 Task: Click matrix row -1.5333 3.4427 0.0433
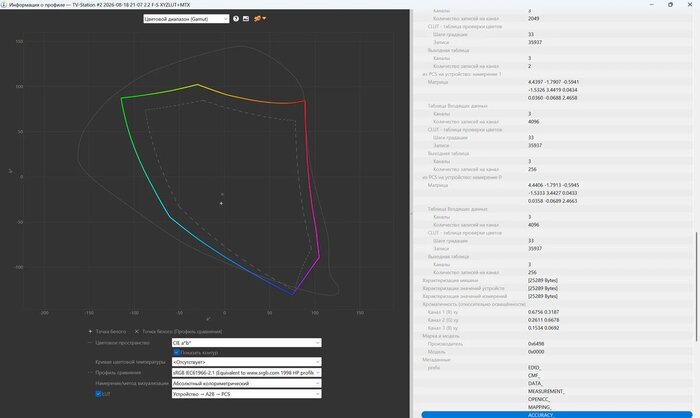coord(552,193)
